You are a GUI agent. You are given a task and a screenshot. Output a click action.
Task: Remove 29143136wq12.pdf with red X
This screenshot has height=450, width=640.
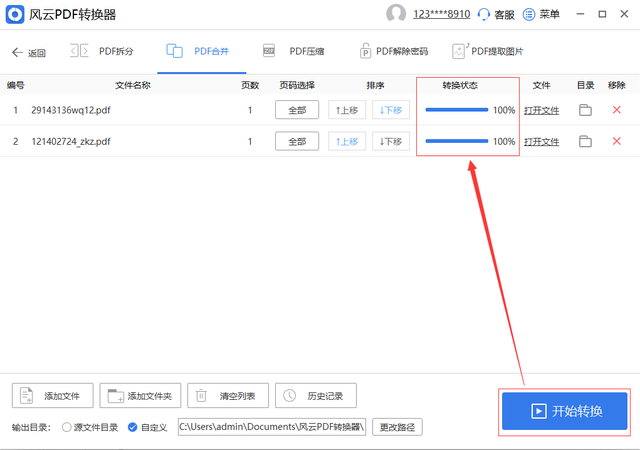pos(617,109)
